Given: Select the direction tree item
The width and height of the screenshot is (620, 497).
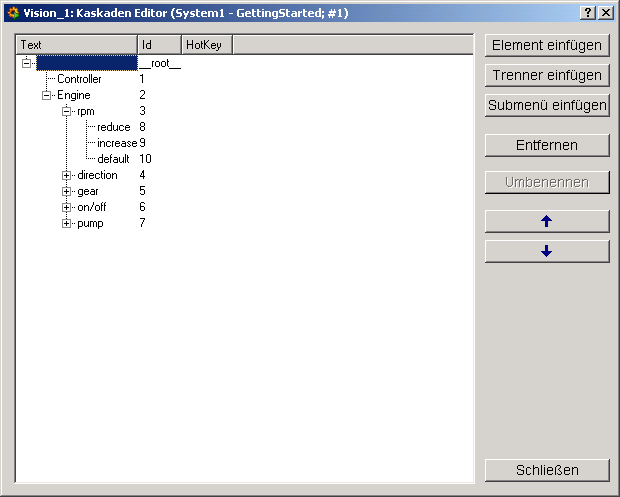Looking at the screenshot, I should point(97,175).
